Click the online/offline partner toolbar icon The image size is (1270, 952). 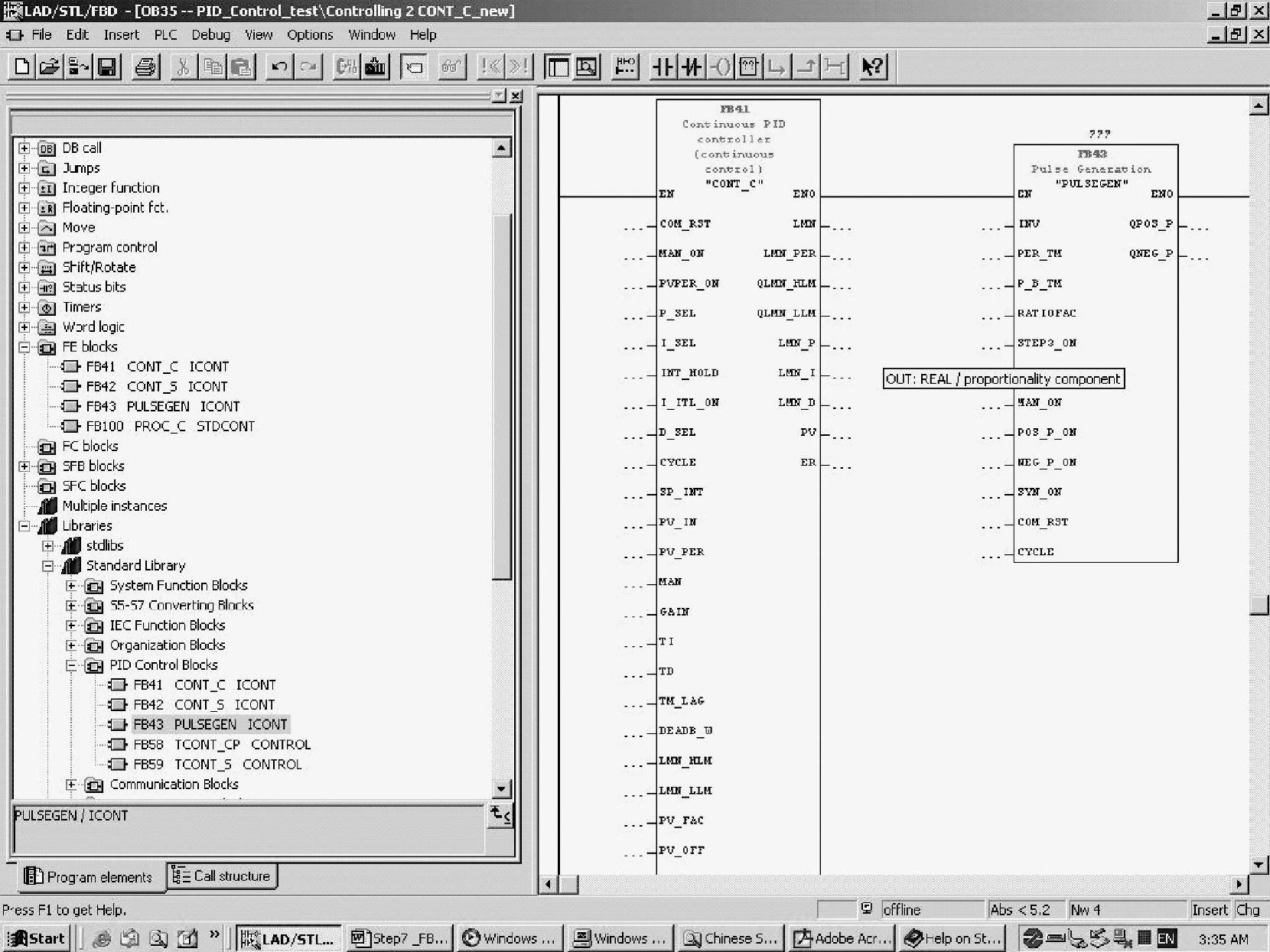(x=78, y=67)
